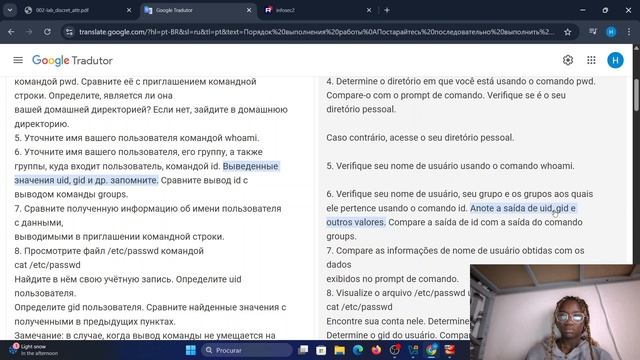
Task: Click translated line '7. Compare as informações de nome'
Action: coord(455,251)
